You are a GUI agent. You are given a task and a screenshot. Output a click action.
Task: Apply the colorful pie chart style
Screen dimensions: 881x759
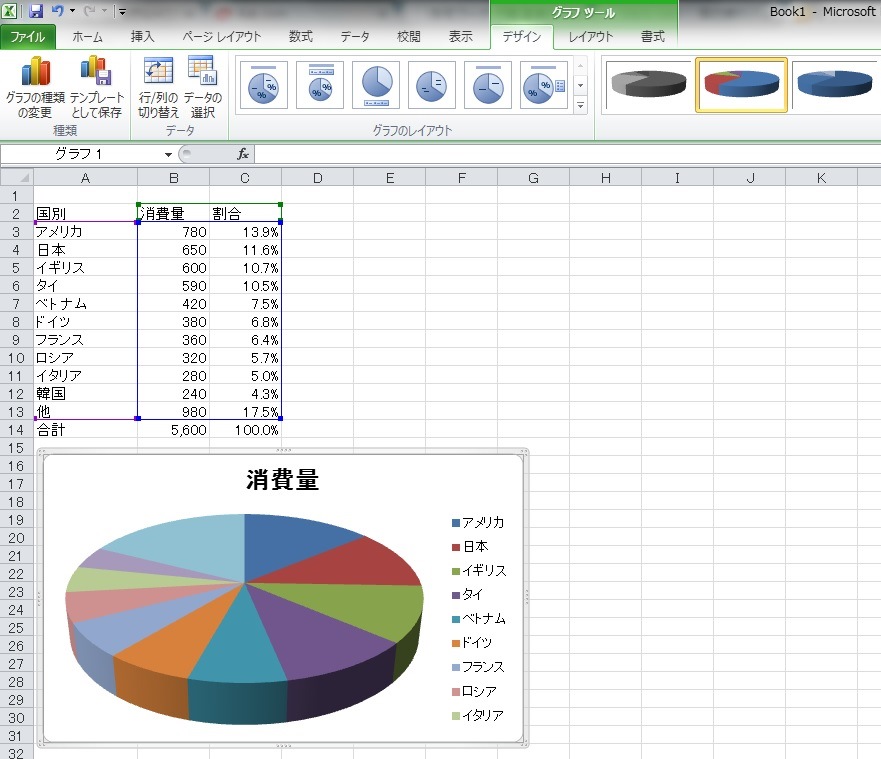point(741,85)
